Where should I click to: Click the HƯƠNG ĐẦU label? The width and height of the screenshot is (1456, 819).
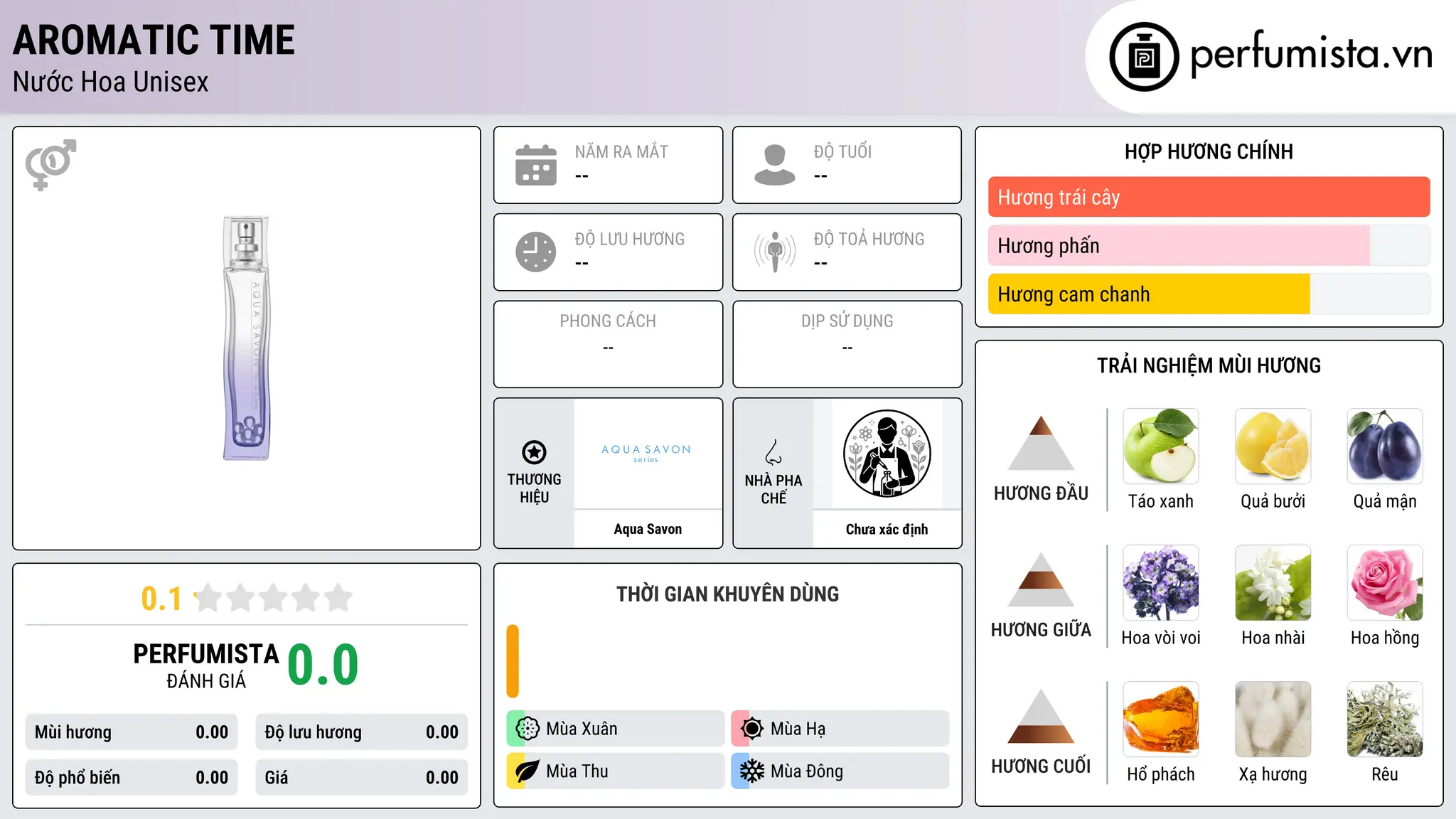[x=1041, y=493]
